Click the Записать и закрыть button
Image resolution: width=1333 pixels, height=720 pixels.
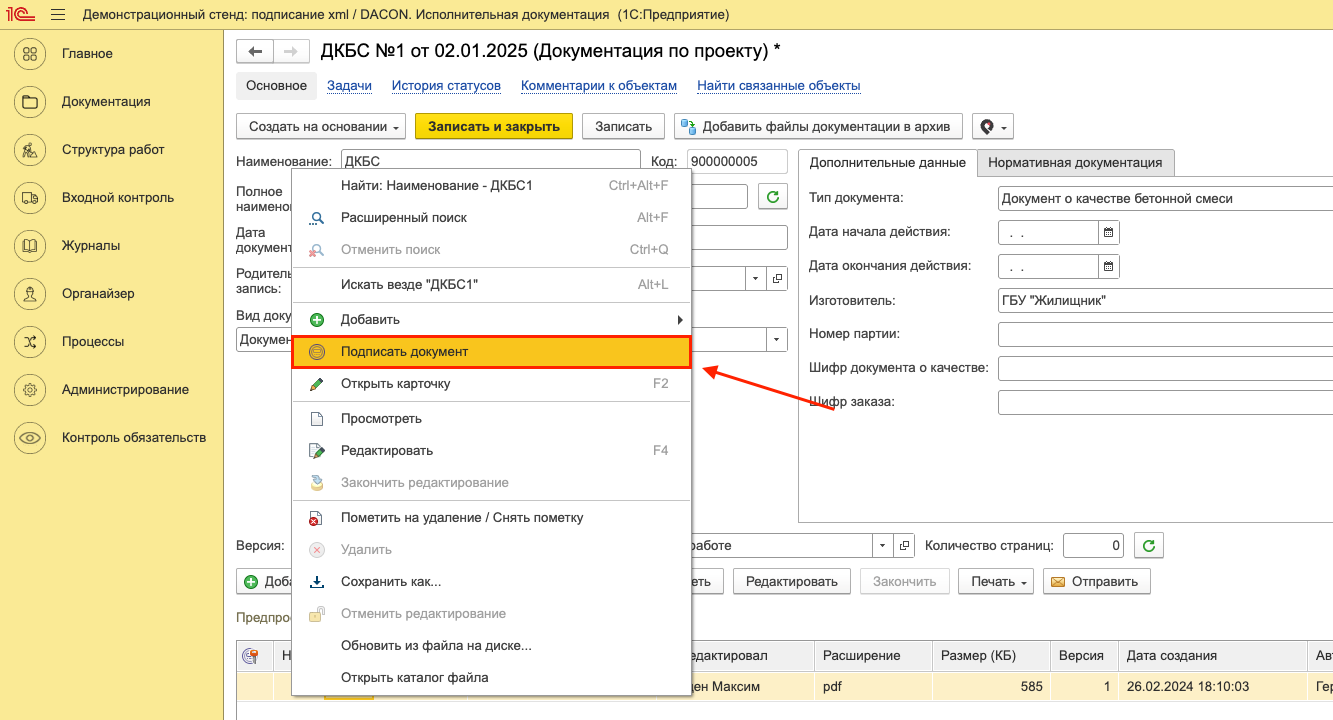(x=493, y=127)
